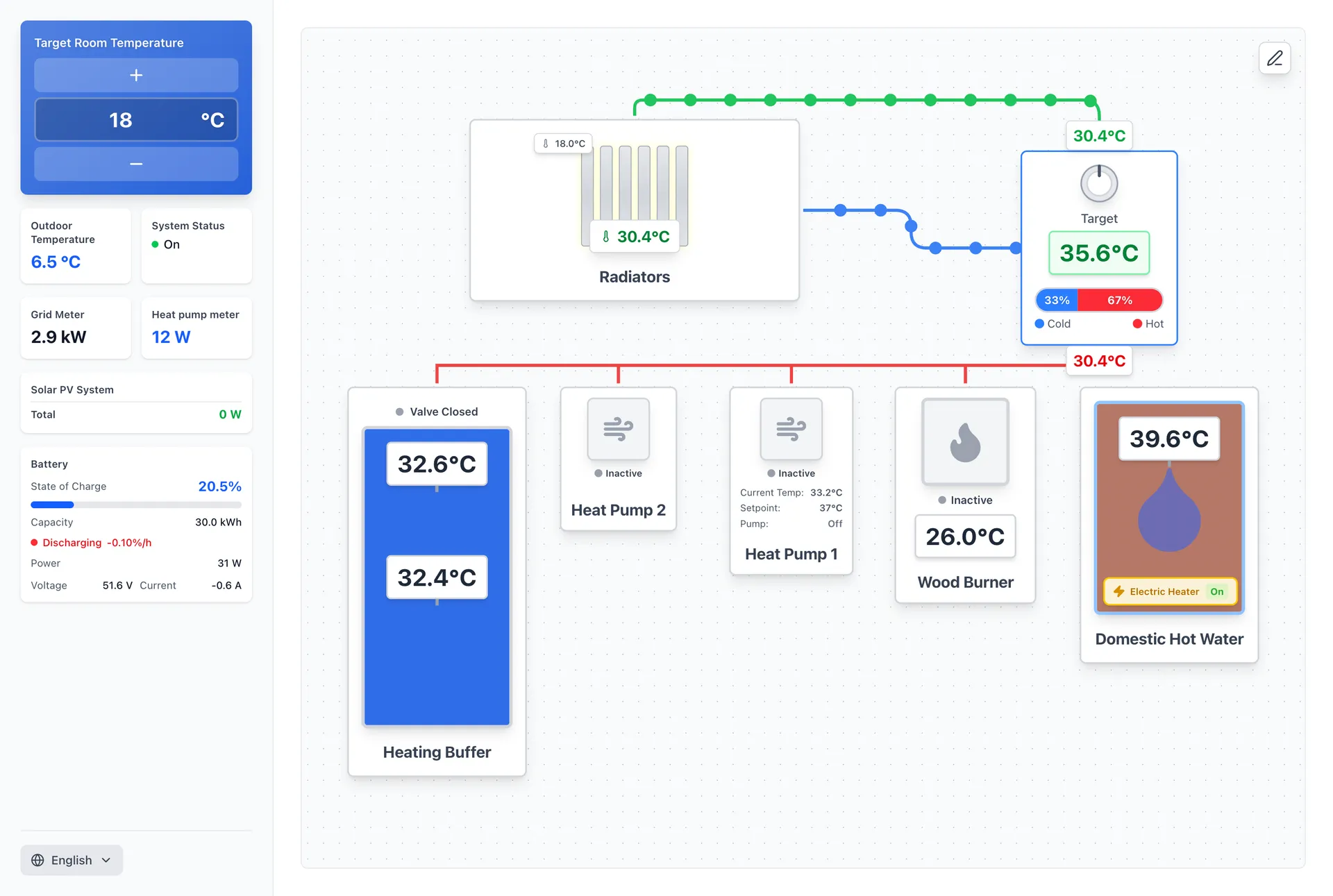Viewport: 1333px width, 896px height.
Task: Select the 35.6°C target temperature value
Action: [1099, 253]
